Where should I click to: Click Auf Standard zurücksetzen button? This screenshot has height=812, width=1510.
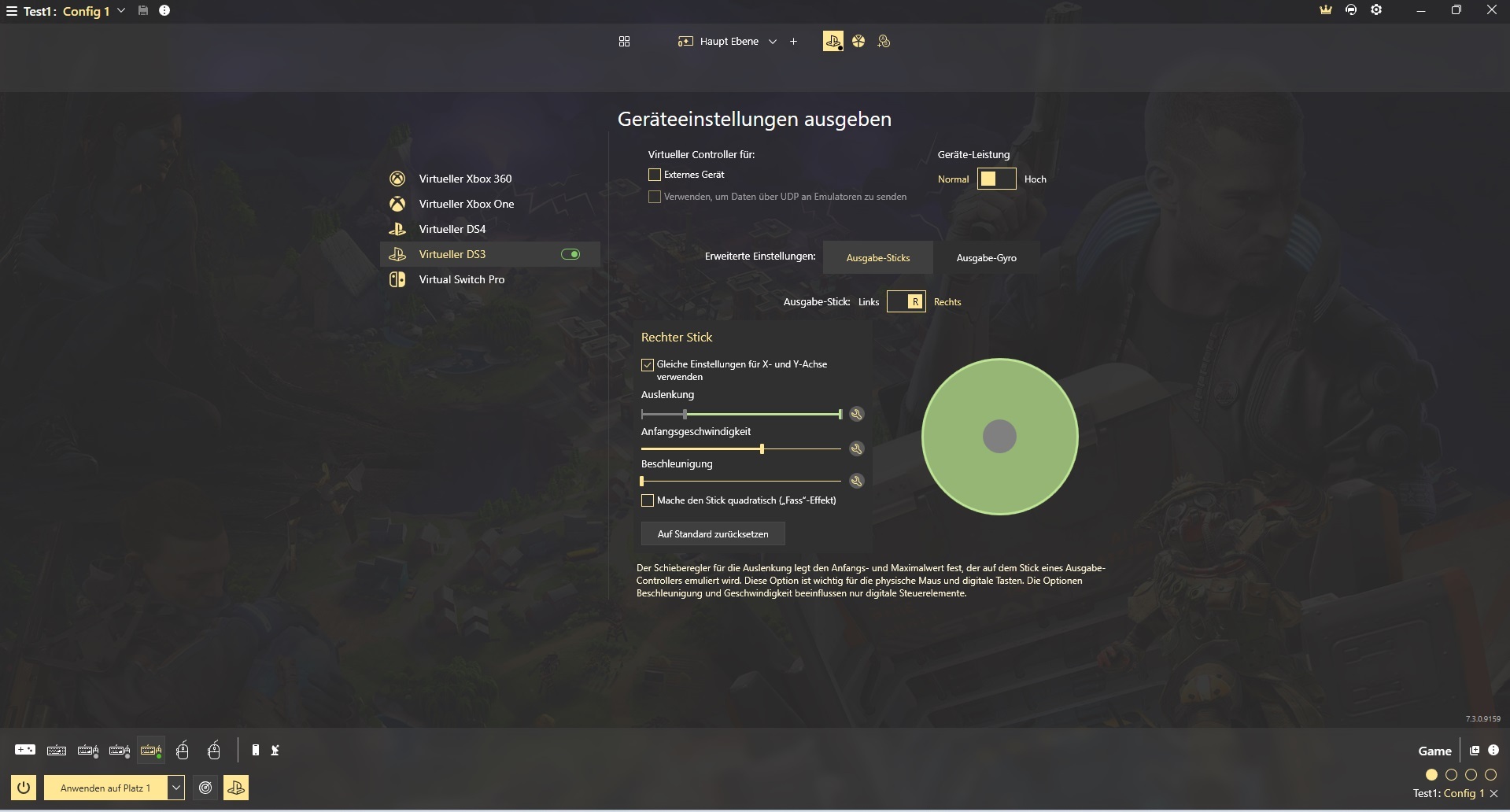pyautogui.click(x=713, y=534)
